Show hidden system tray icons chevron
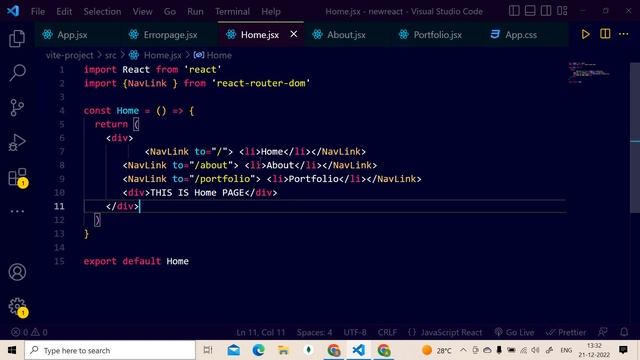The width and height of the screenshot is (640, 360). pos(463,350)
